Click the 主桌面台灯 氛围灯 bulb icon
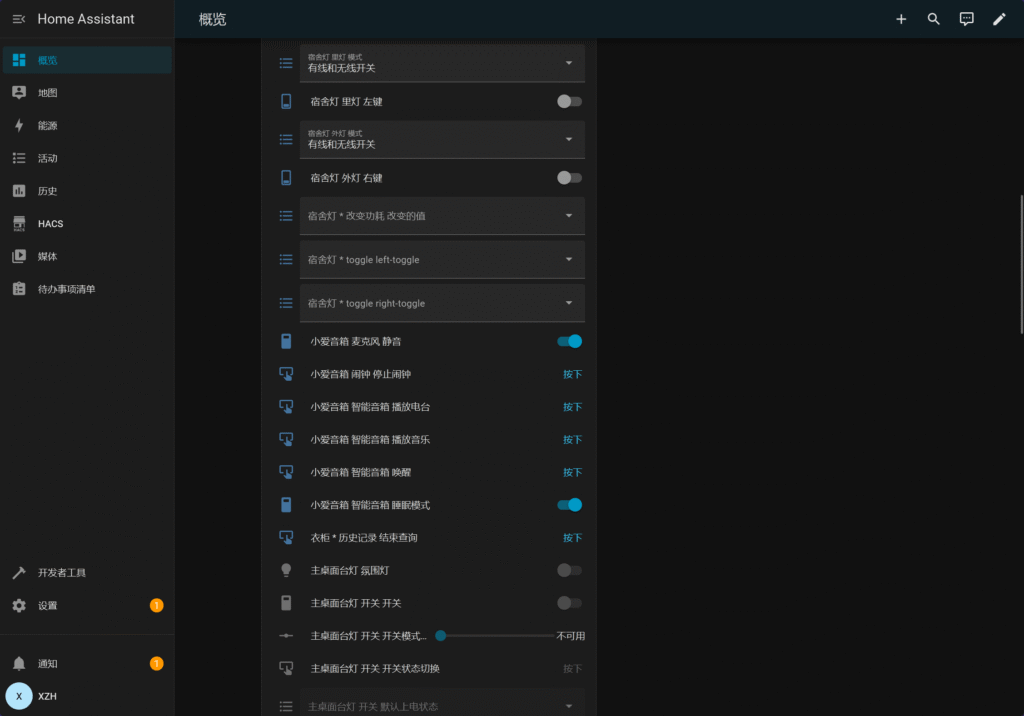 pos(286,571)
